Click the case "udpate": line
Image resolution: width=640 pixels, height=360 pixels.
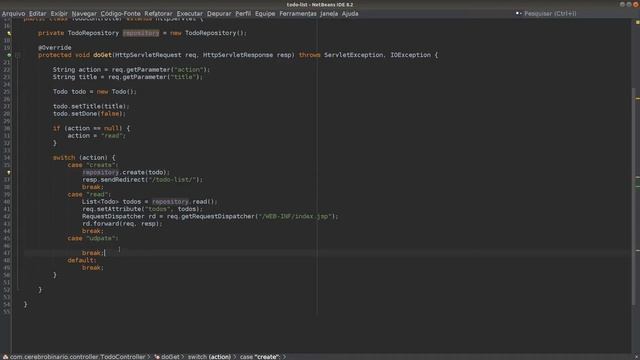pos(93,239)
